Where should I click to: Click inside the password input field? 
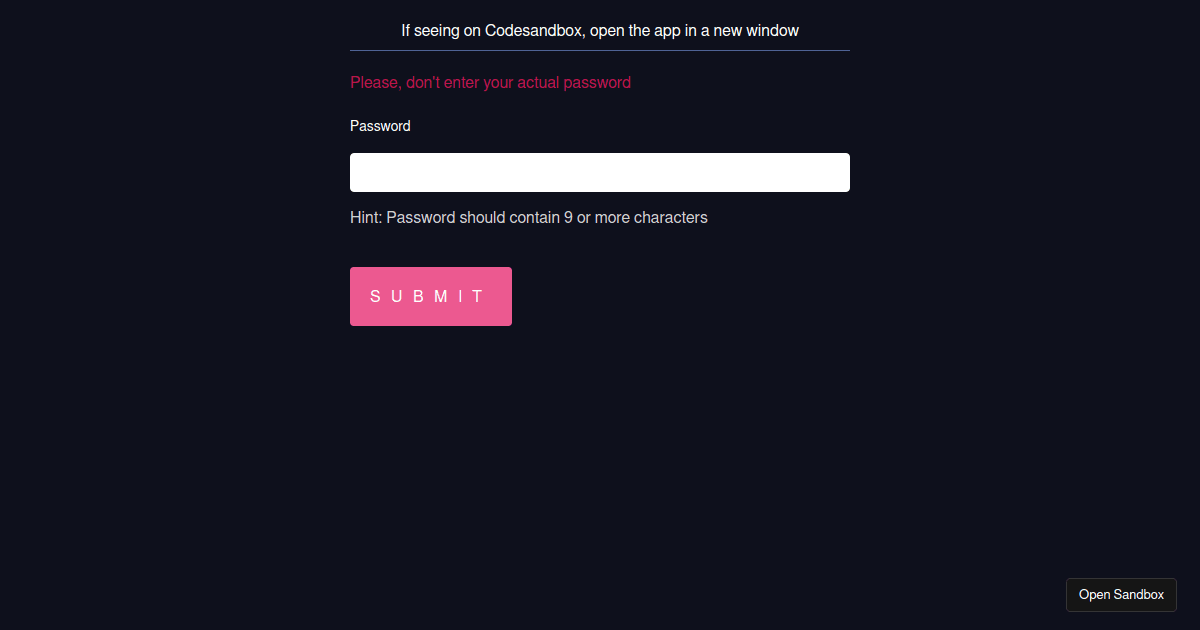(600, 172)
